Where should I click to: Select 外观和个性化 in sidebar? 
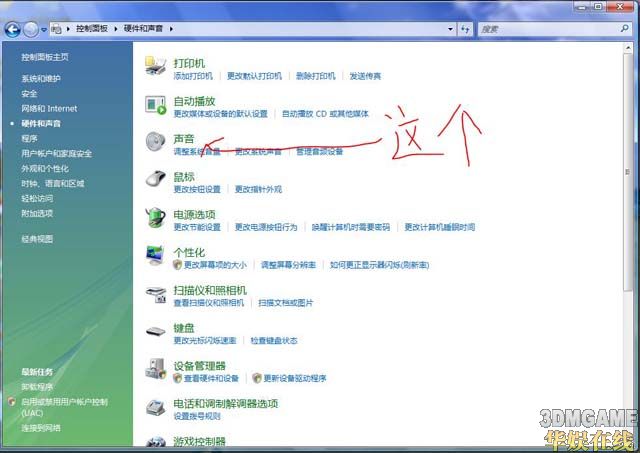point(45,169)
